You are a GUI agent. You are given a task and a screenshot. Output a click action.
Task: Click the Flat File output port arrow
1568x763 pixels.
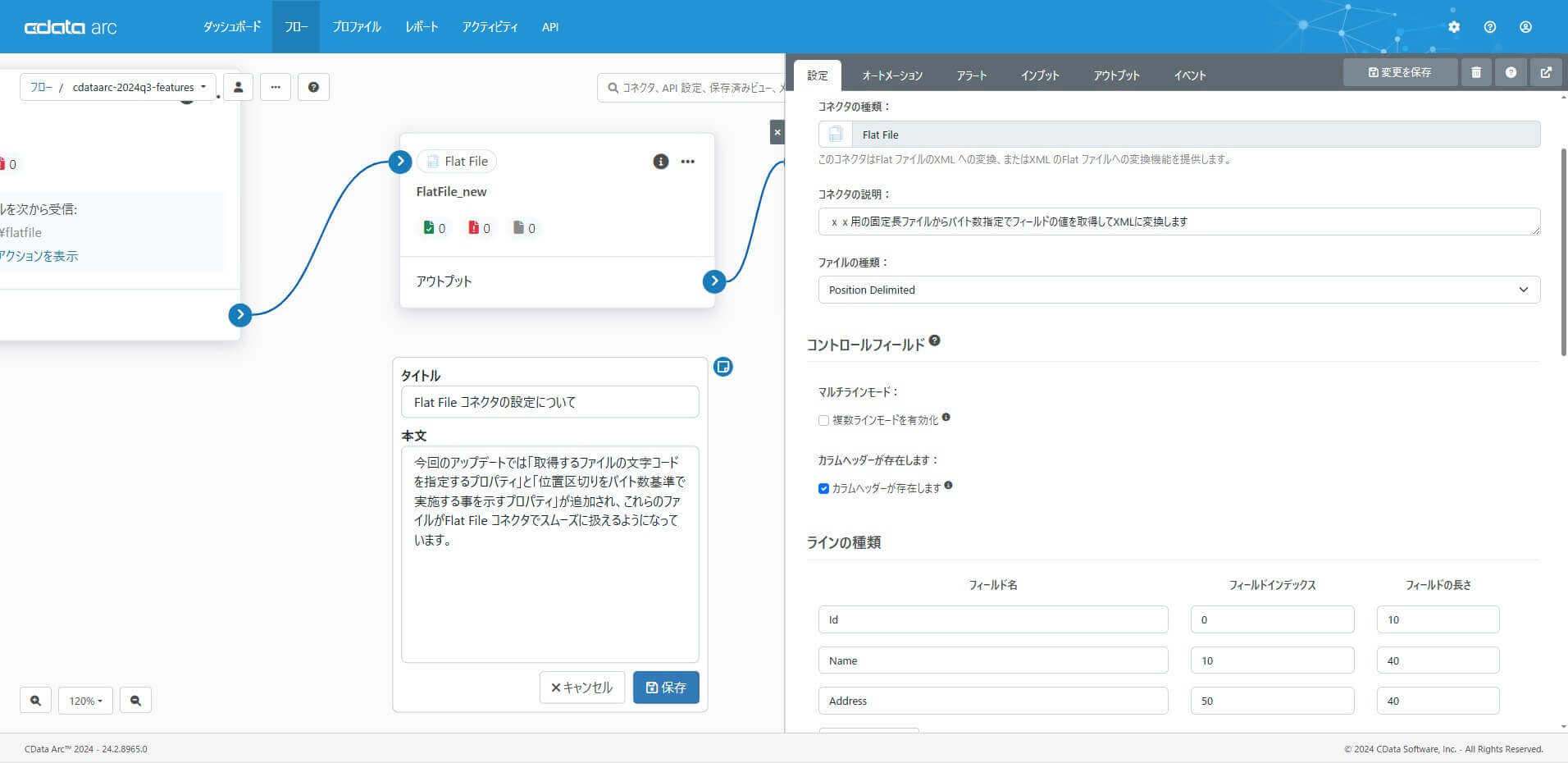coord(714,281)
